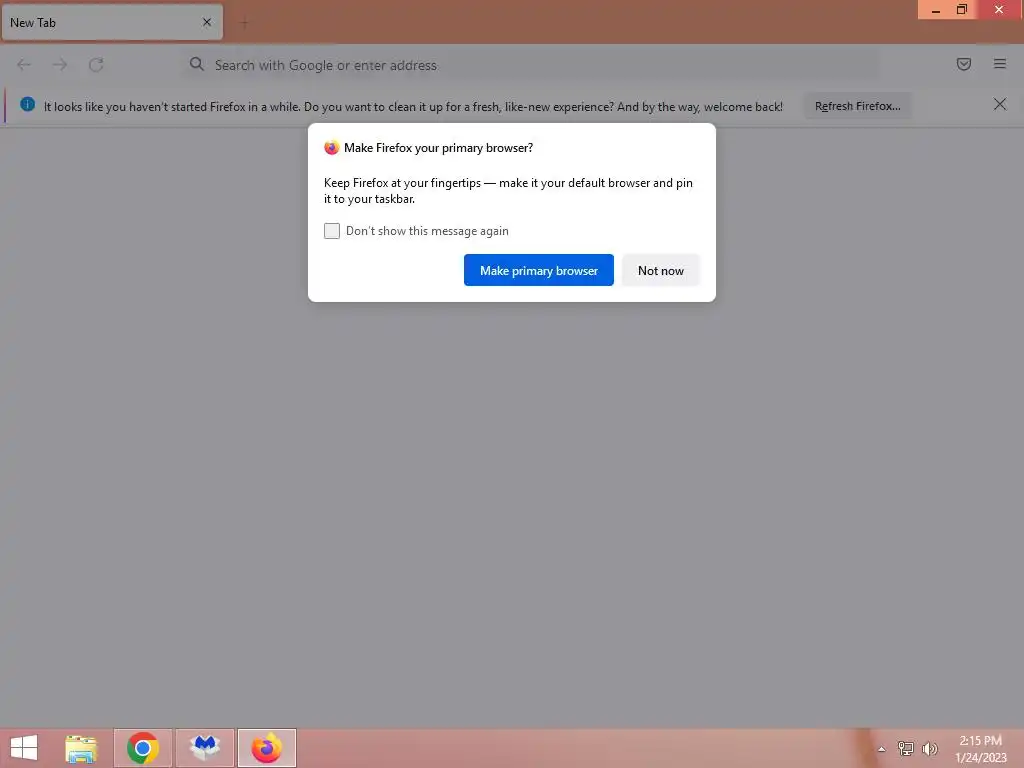
Task: Open File Explorer from the taskbar
Action: [x=81, y=748]
